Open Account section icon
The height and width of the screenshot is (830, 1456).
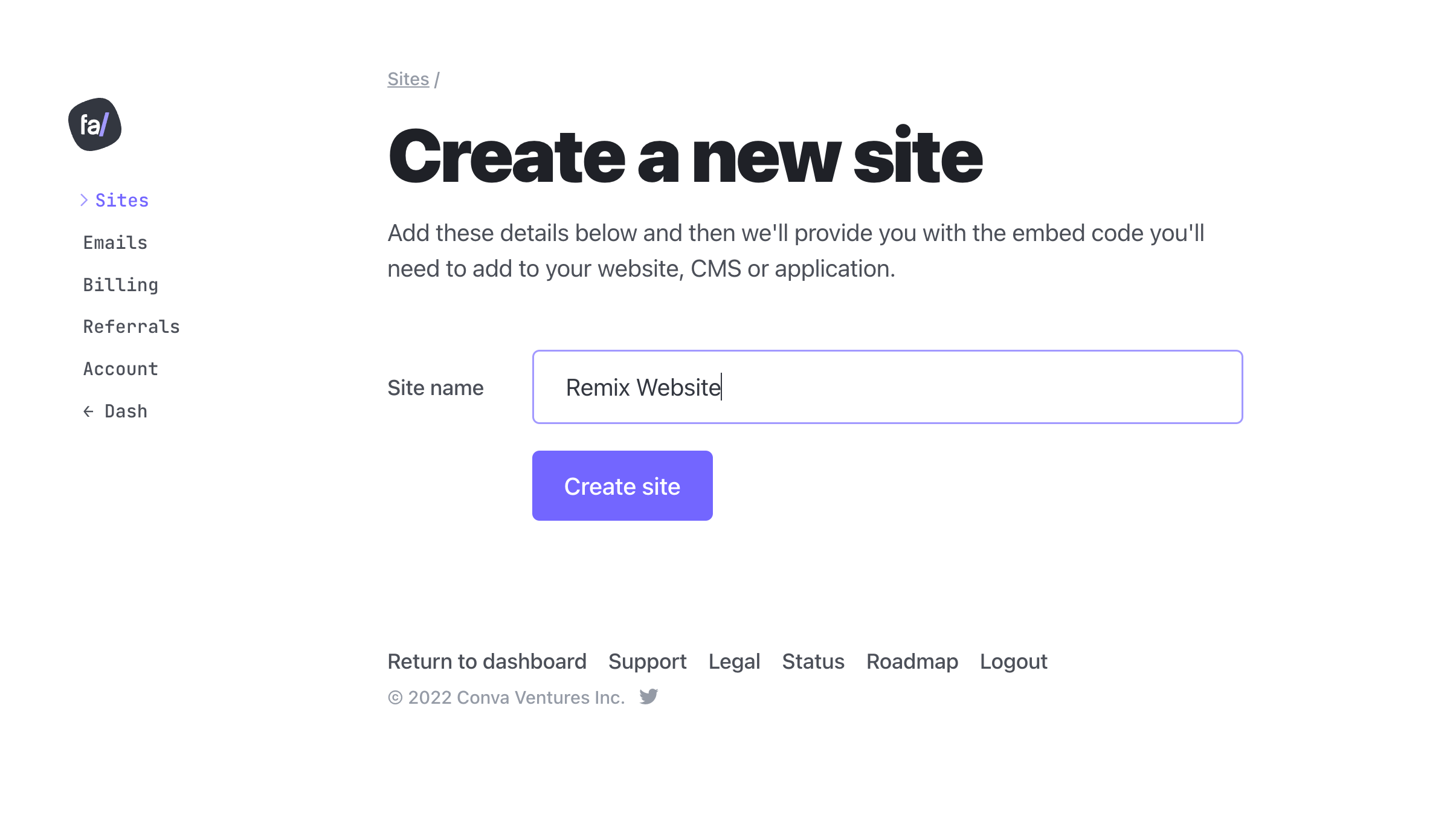[120, 368]
